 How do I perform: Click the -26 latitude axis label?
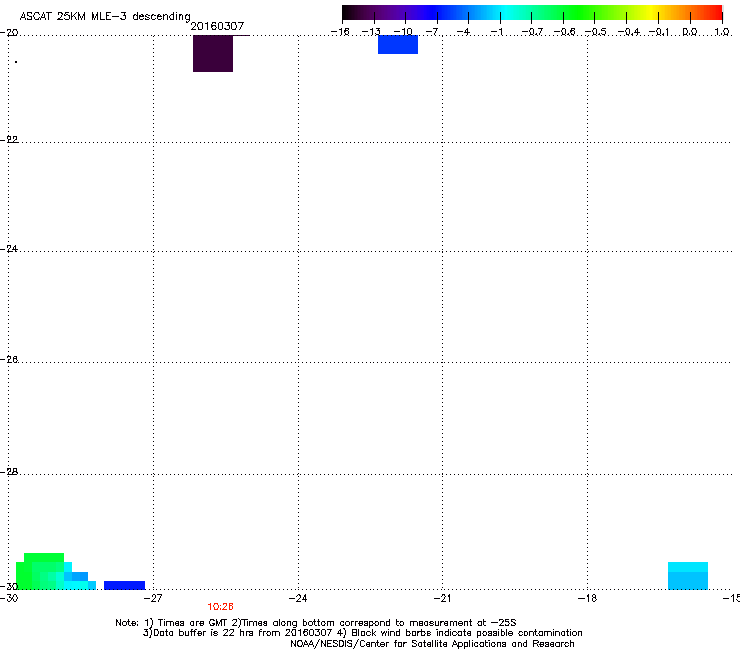(x=9, y=359)
